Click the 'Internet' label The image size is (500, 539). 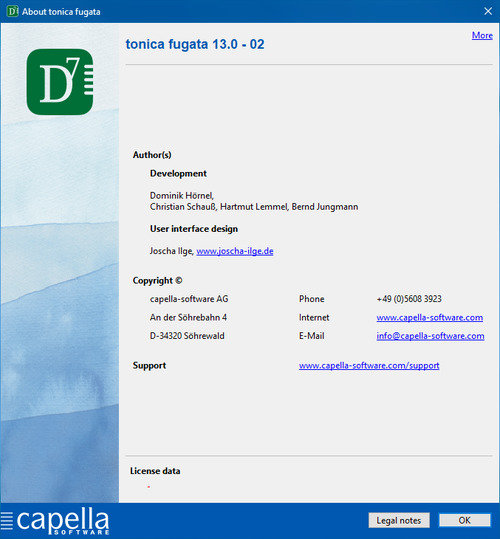click(x=314, y=318)
